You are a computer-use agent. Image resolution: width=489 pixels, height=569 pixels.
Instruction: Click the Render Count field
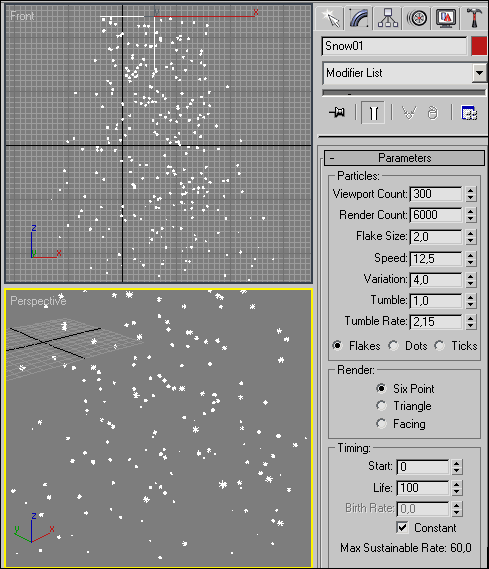point(436,215)
